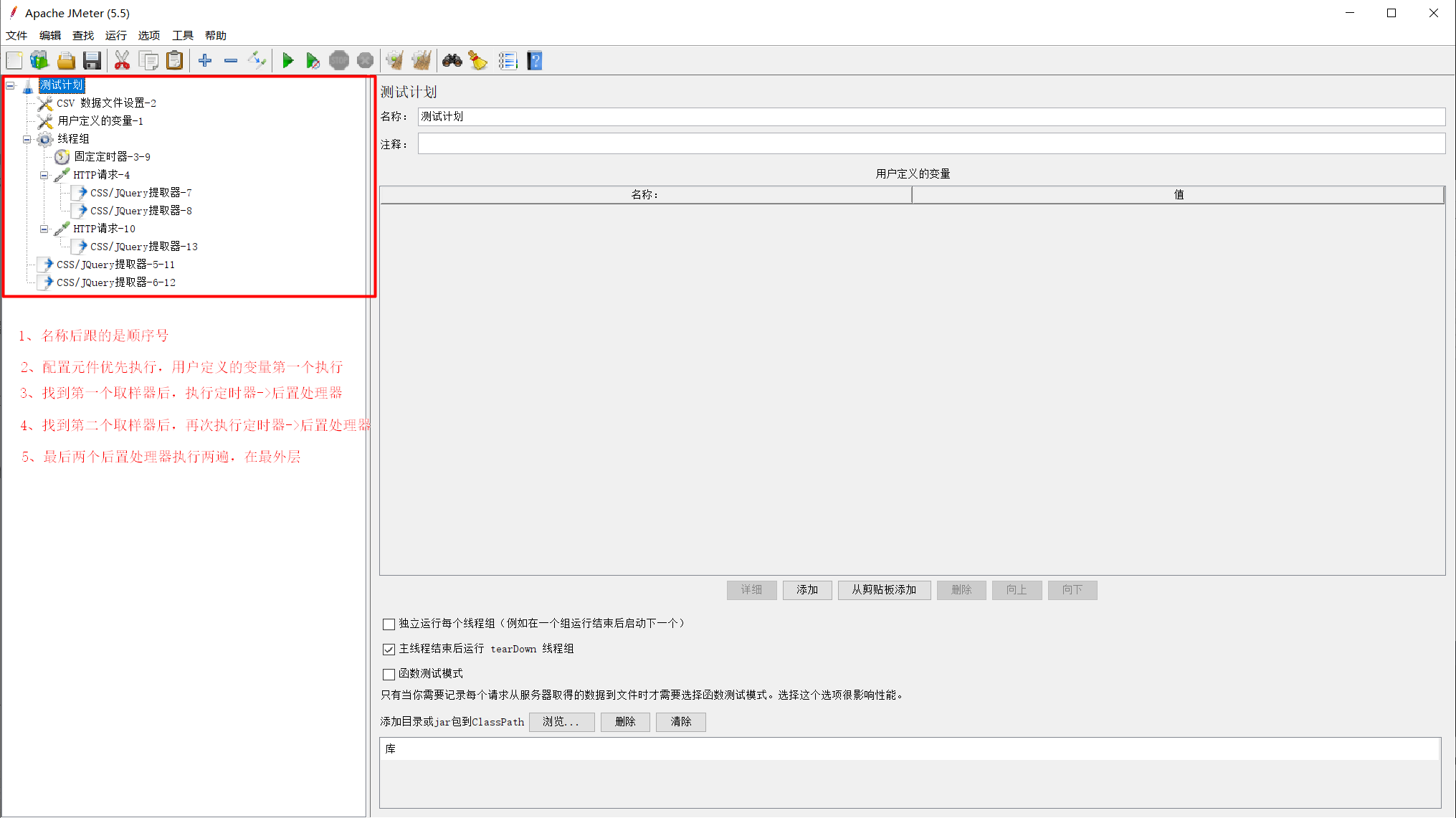1456x818 pixels.
Task: Open the 文件 menu
Action: click(16, 35)
